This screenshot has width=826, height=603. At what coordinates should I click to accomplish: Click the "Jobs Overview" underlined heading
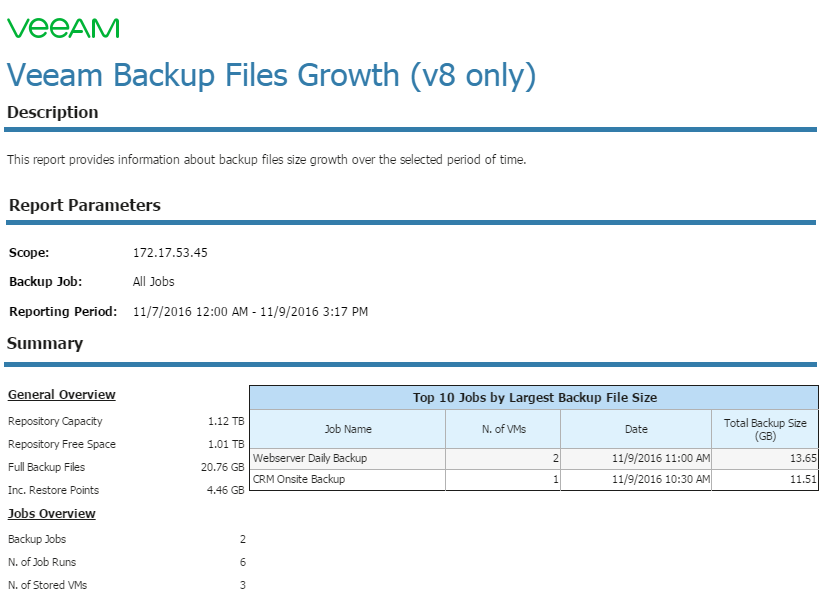52,514
